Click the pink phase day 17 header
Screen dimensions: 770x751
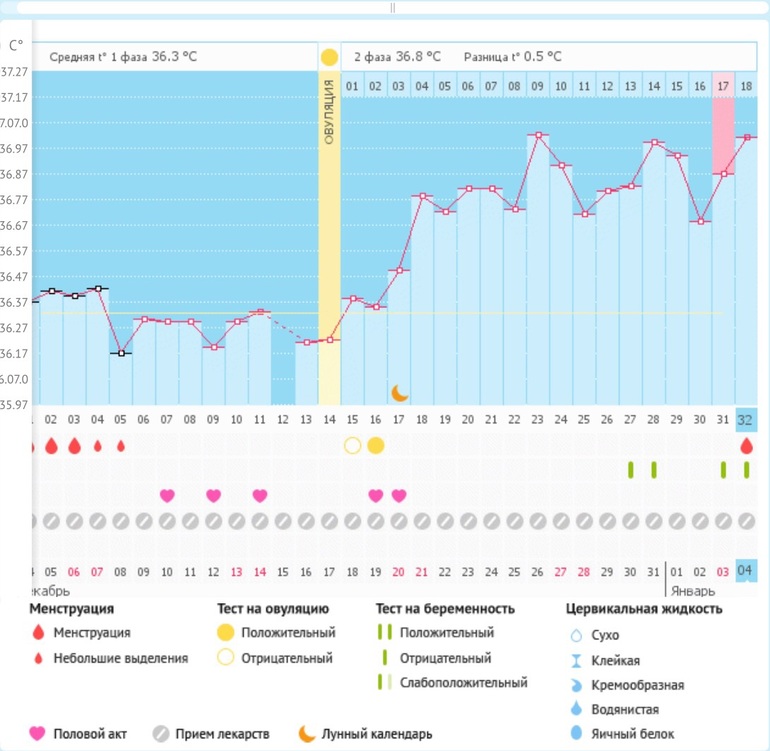pos(723,86)
